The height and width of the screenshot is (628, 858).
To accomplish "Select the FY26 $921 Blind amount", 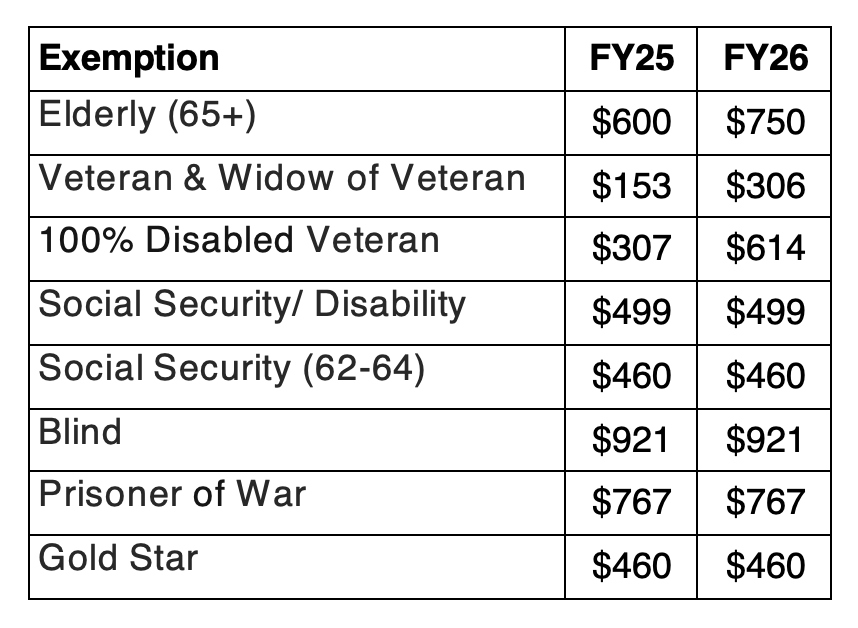I will (x=765, y=439).
